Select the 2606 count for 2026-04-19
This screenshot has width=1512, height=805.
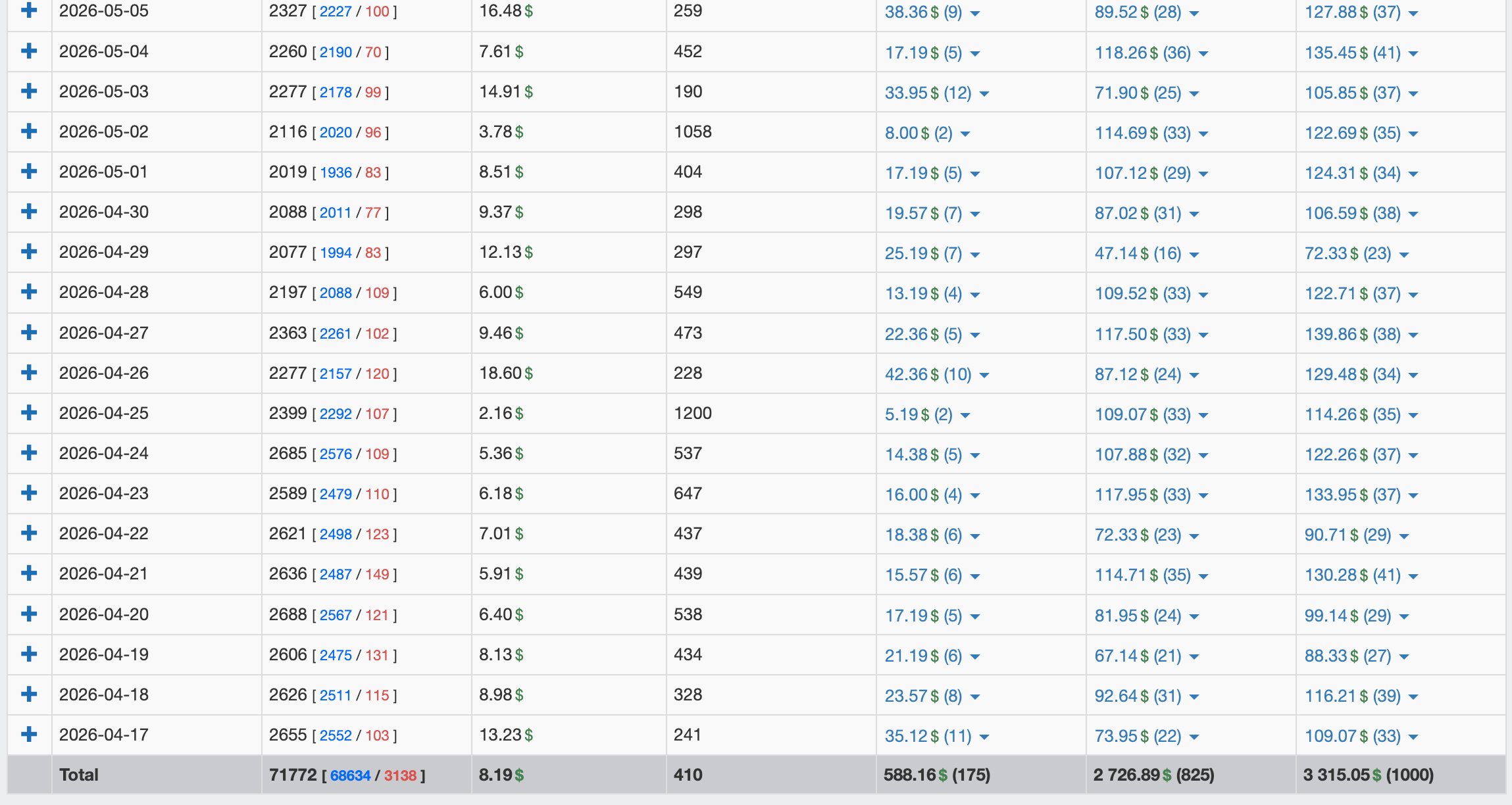[288, 654]
